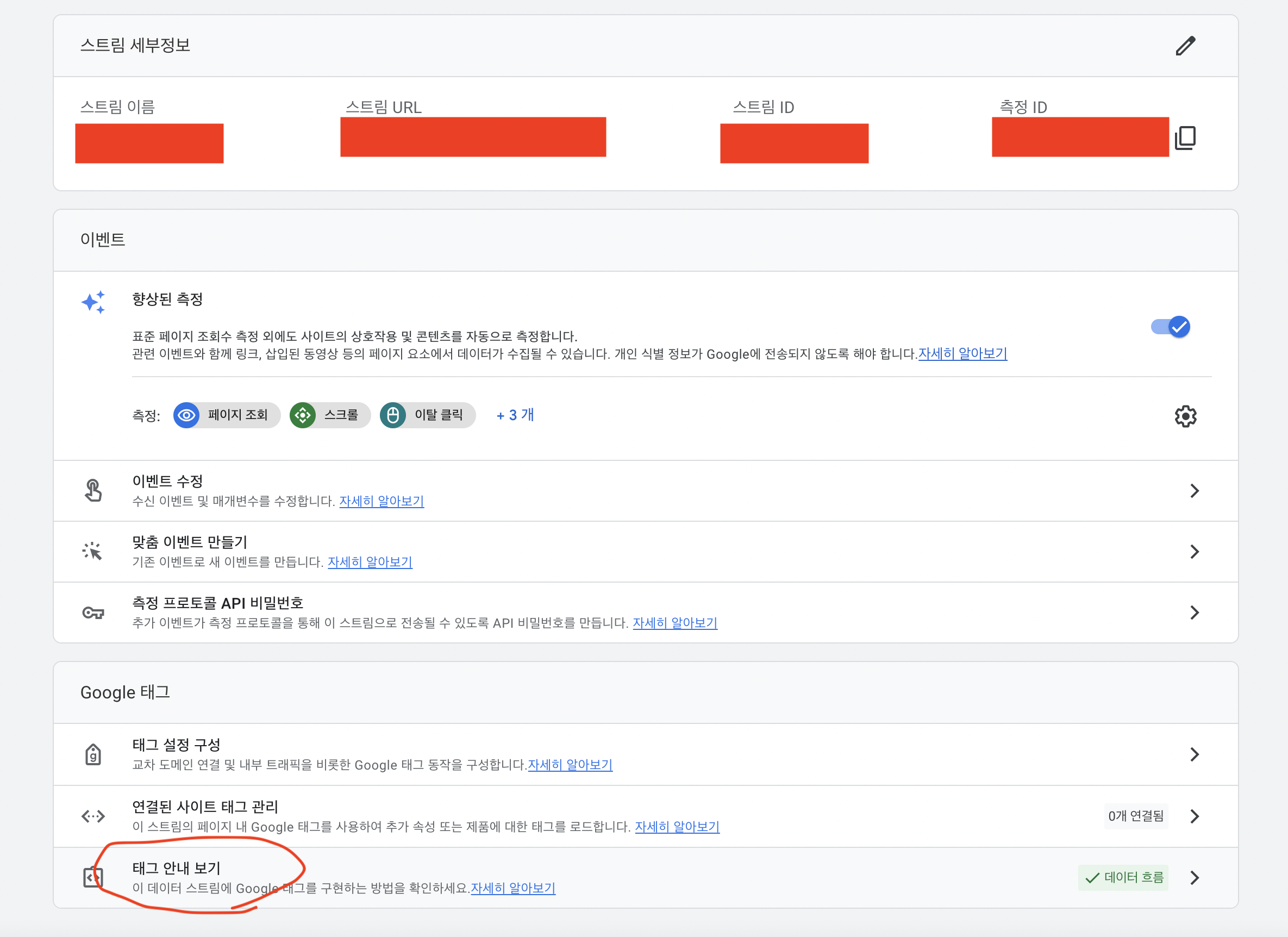The image size is (1288, 937).
Task: Click the 0개 연결됨 status badge
Action: click(1136, 816)
